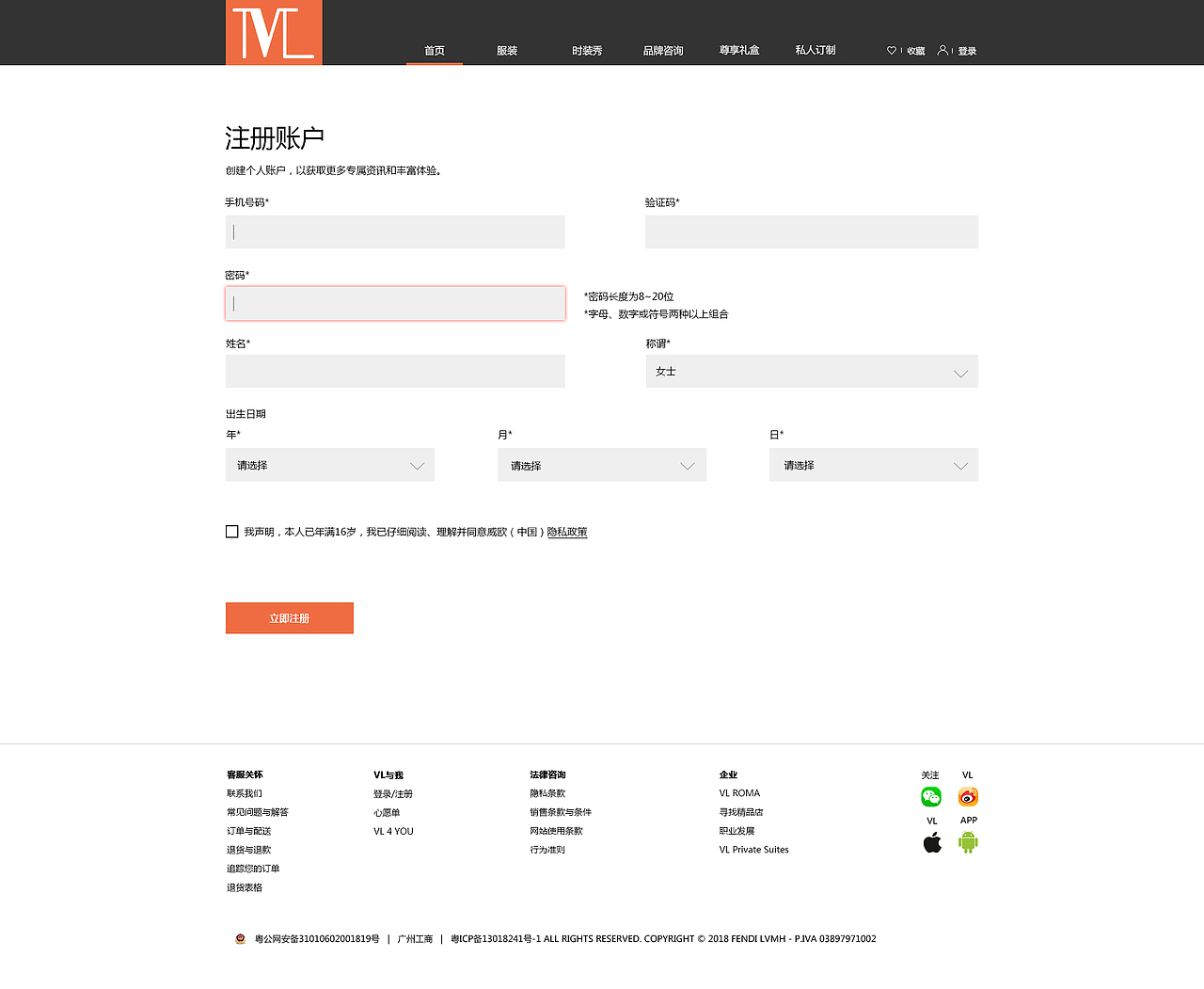Click the 手机号码 input field
The height and width of the screenshot is (989, 1204).
(395, 231)
